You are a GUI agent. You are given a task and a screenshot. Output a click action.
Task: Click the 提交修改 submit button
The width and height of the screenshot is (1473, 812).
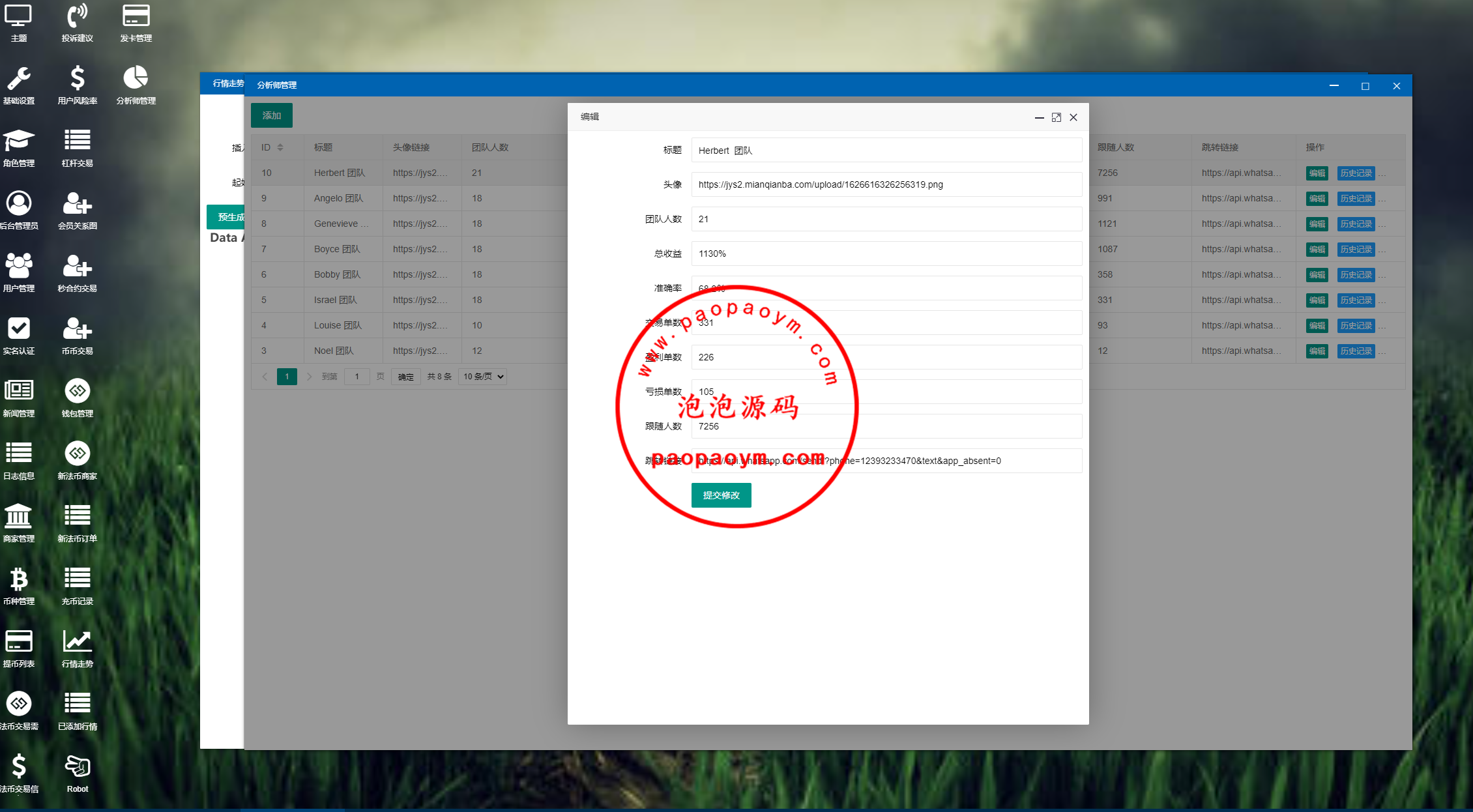(721, 495)
